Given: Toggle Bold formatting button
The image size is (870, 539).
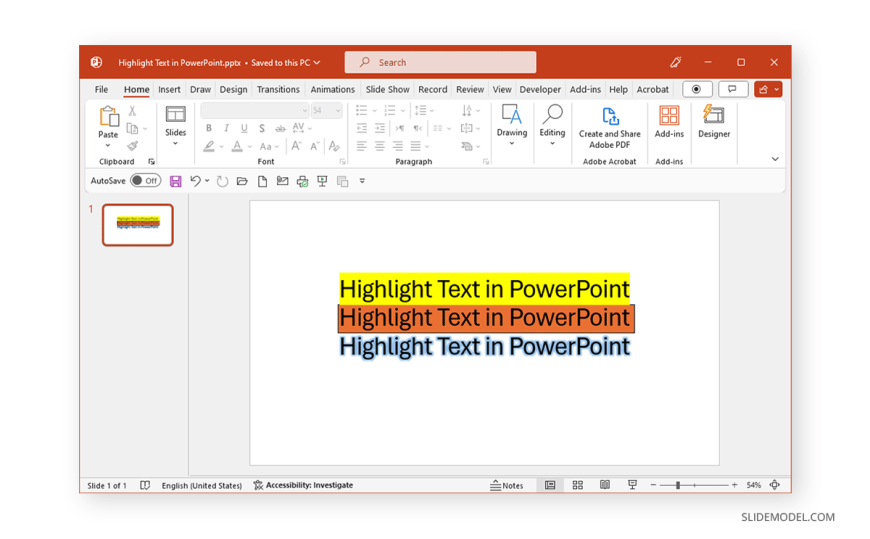Looking at the screenshot, I should pos(209,128).
